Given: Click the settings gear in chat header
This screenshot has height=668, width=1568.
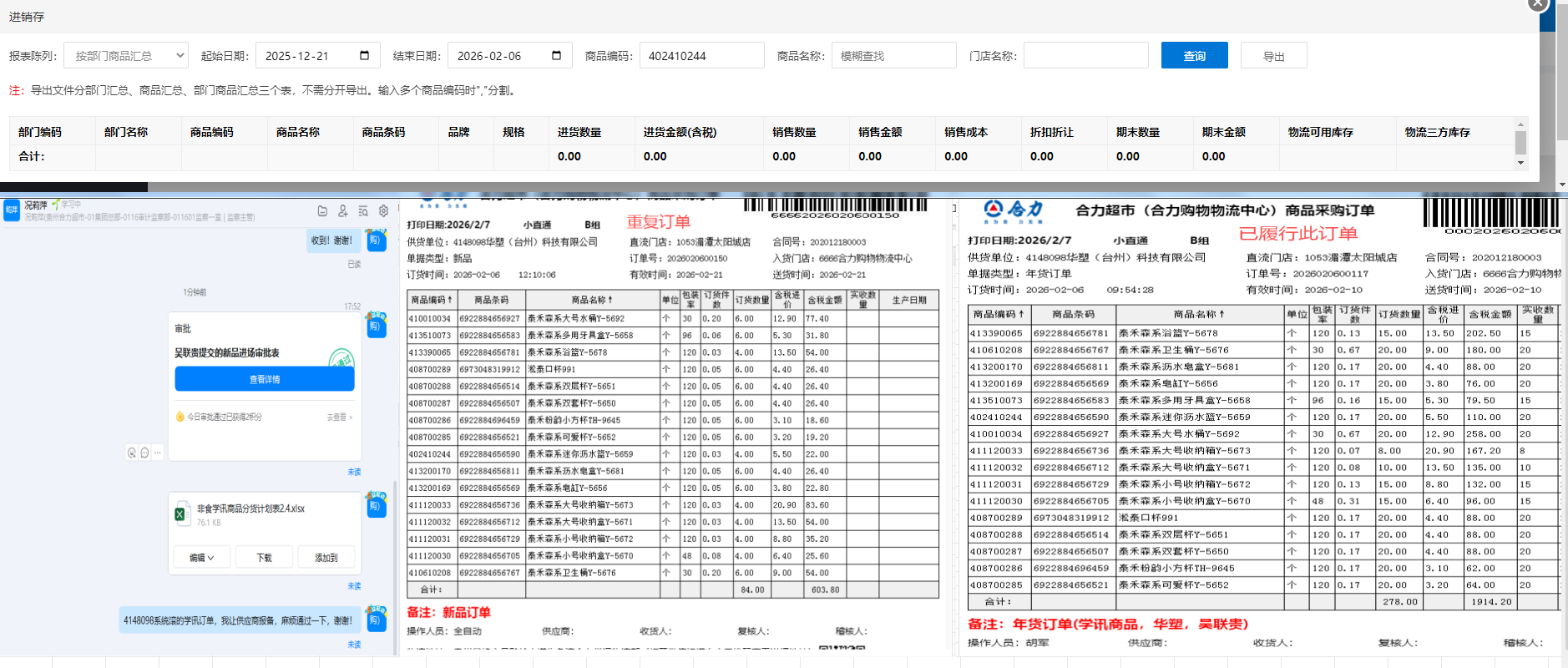Looking at the screenshot, I should pyautogui.click(x=383, y=211).
